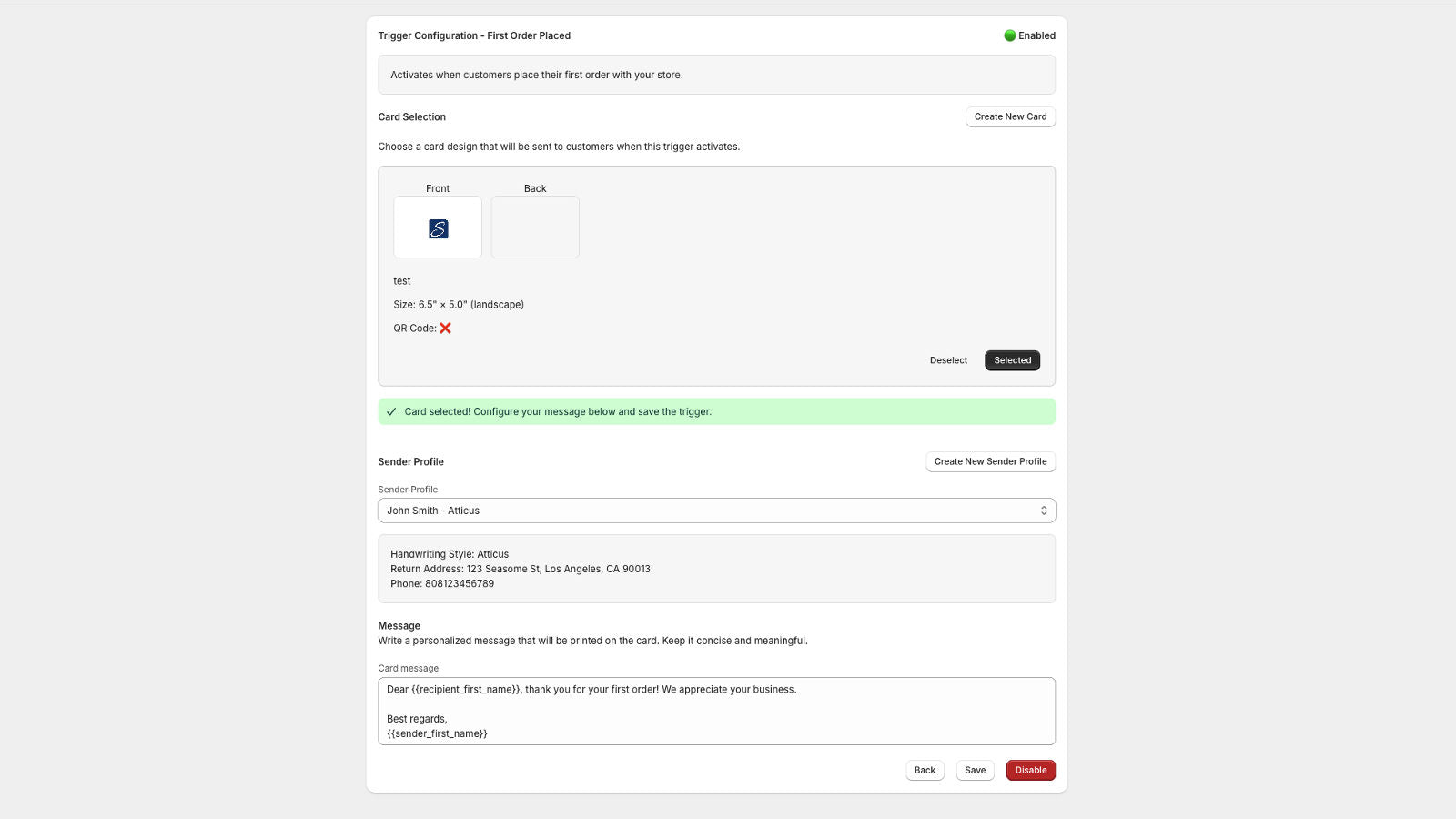Click the red X QR Code icon
Viewport: 1456px width, 819px height.
445,328
